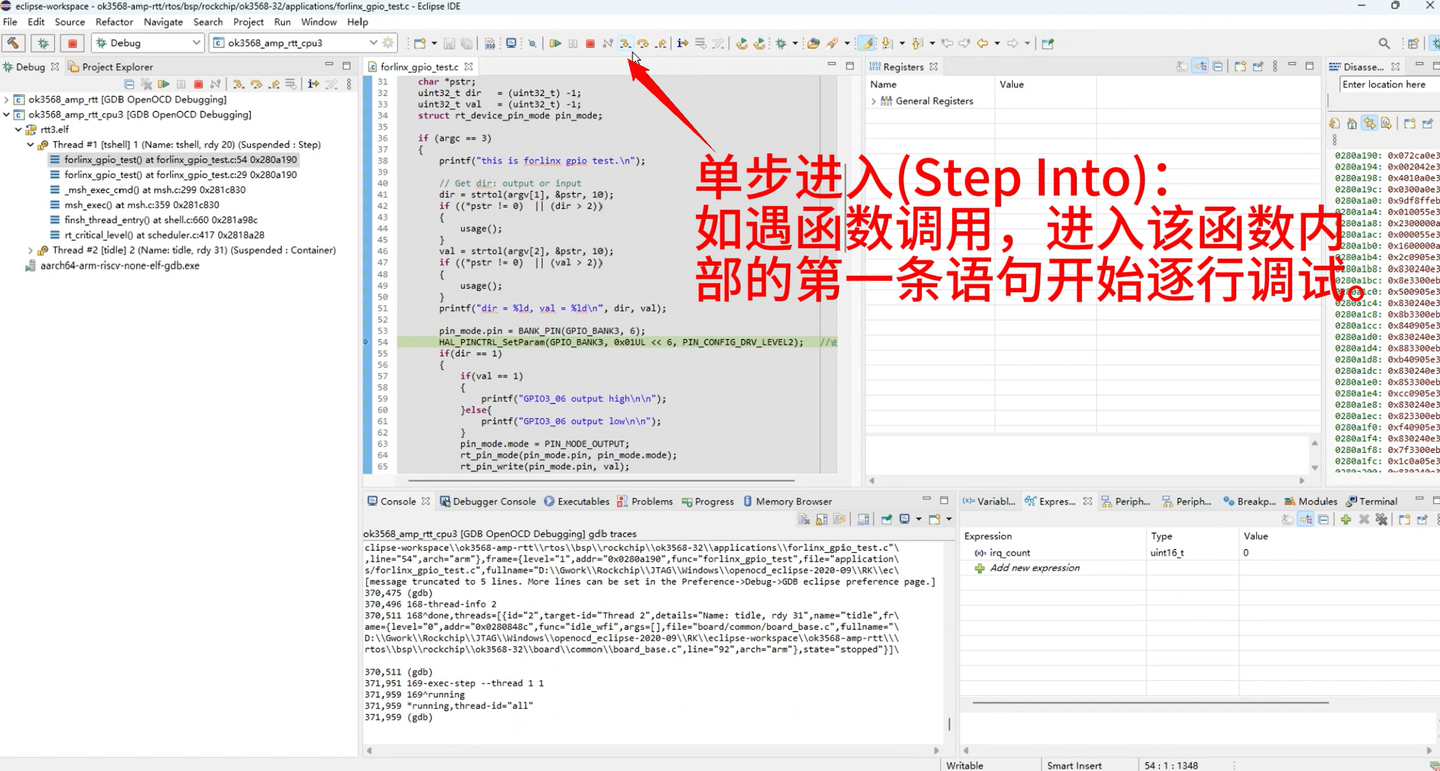This screenshot has height=771, width=1440.
Task: Click the Disassembly home icon
Action: 1352,123
